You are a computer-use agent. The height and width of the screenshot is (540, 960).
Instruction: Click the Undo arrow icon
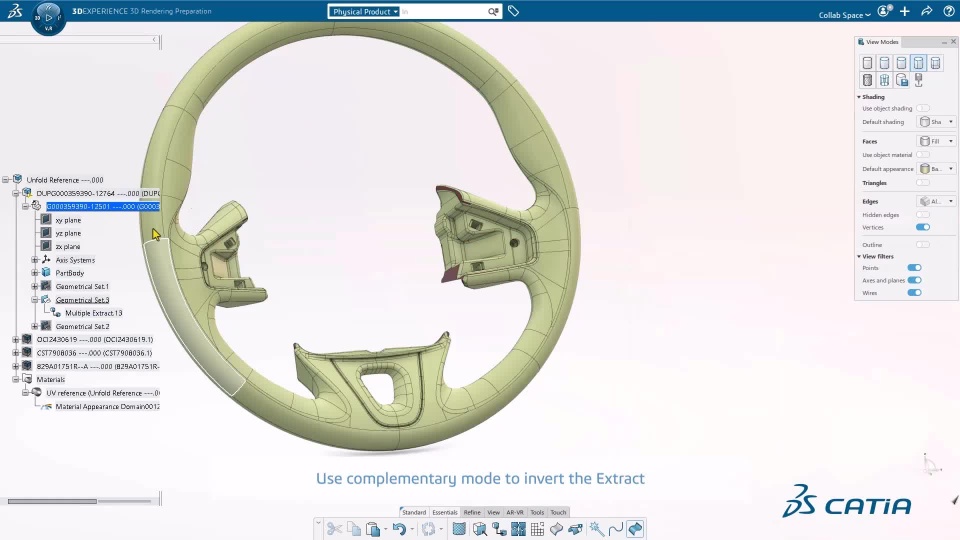point(399,528)
